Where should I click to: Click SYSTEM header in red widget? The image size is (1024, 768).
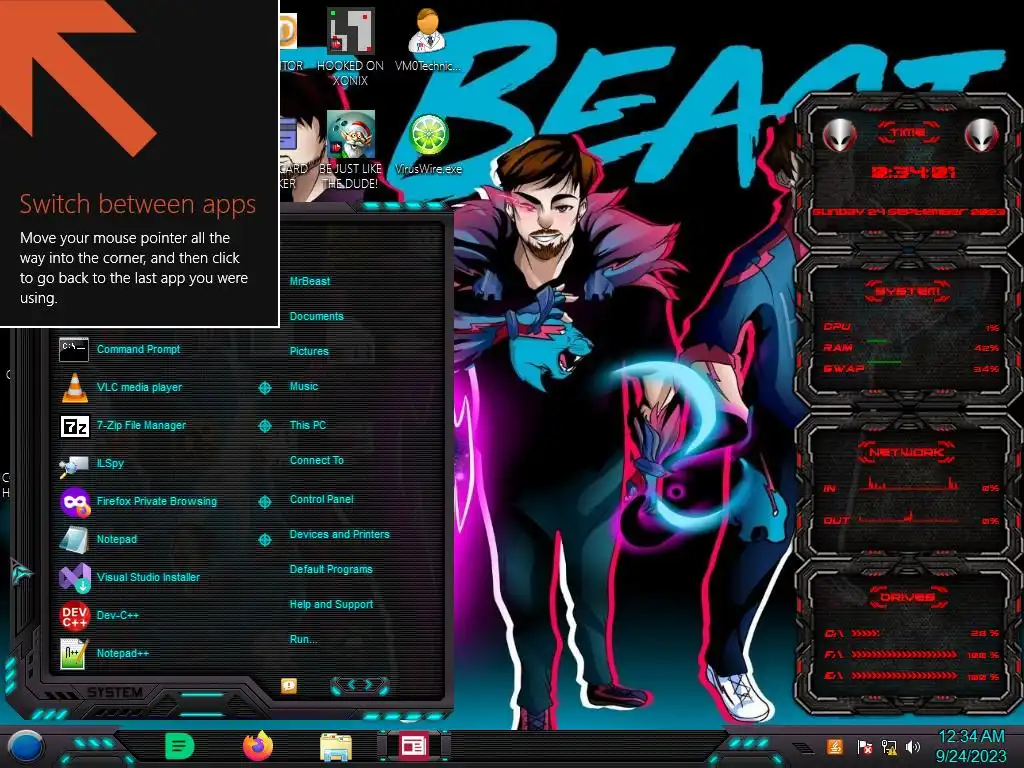click(x=907, y=291)
